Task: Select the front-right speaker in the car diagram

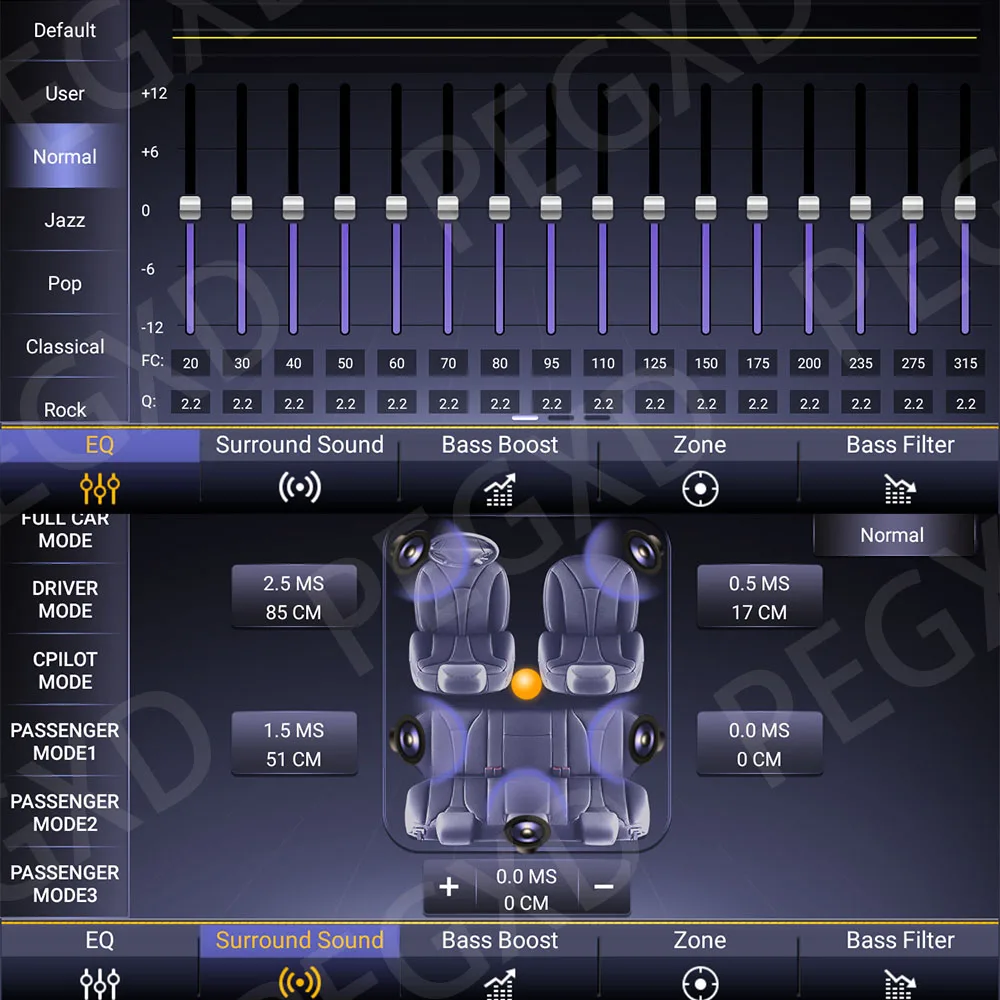Action: pyautogui.click(x=645, y=550)
